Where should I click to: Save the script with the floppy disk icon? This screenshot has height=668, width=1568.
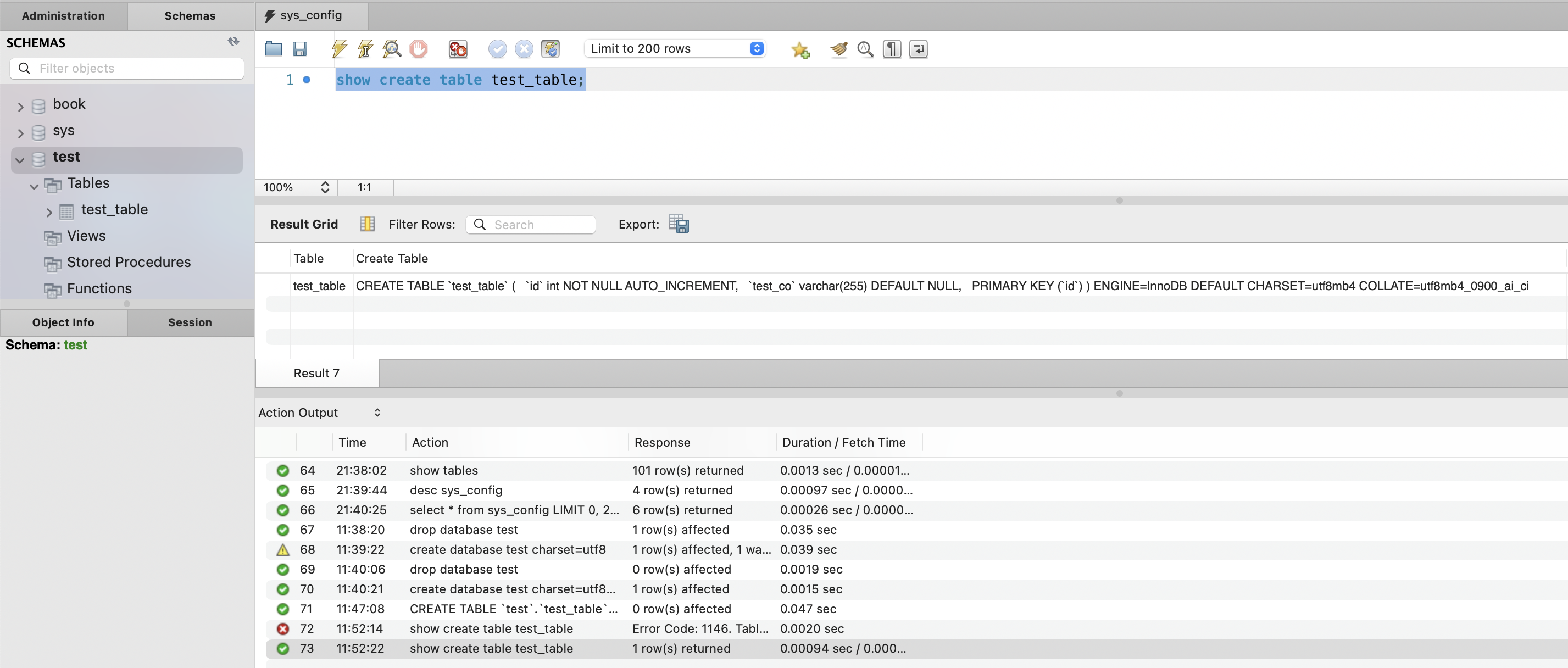(x=299, y=49)
